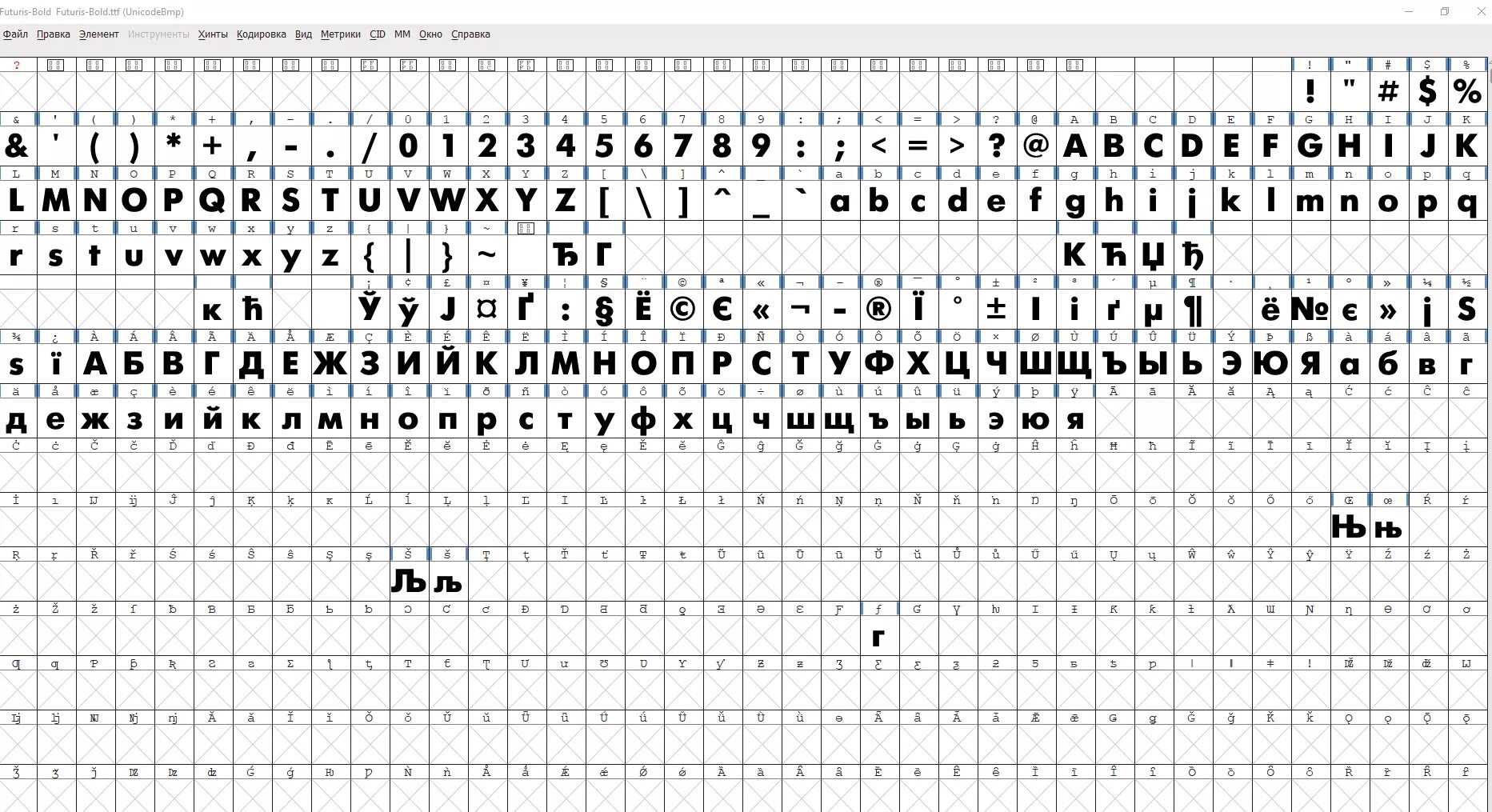Select the uppercase Cyrillic Ж glyph

330,364
